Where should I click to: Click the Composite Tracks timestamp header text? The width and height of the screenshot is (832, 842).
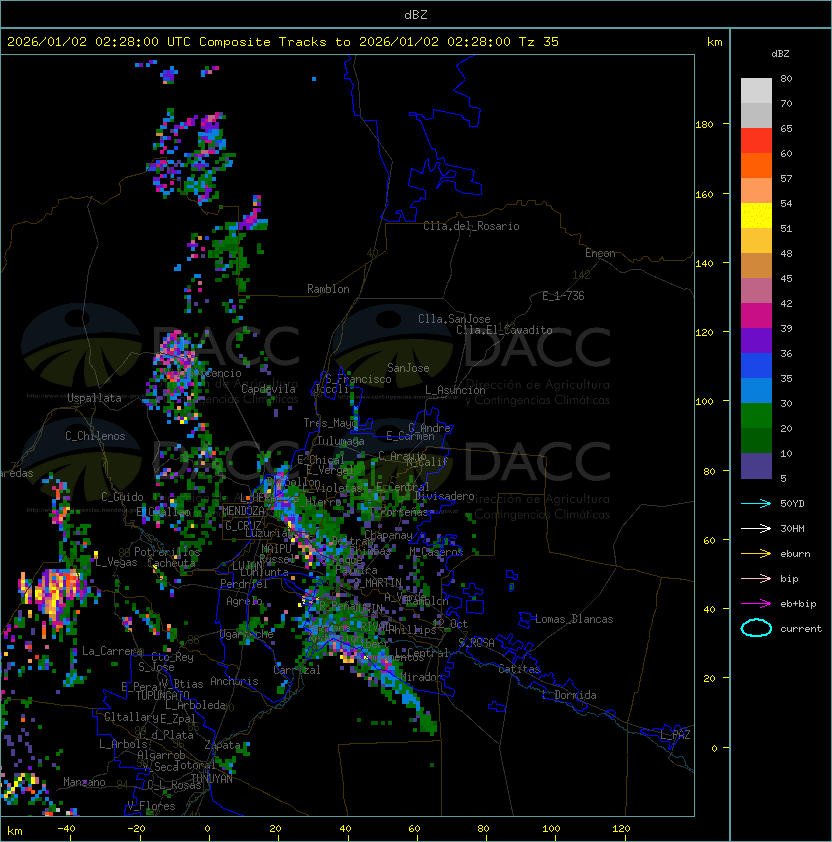(283, 42)
